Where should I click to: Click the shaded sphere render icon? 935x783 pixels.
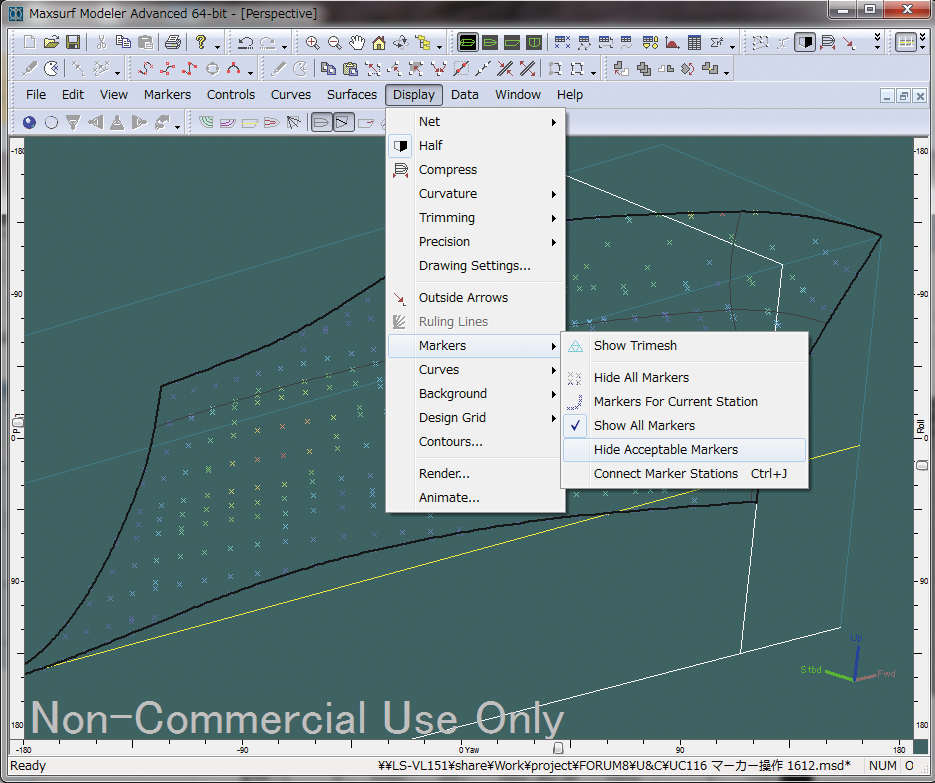29,123
